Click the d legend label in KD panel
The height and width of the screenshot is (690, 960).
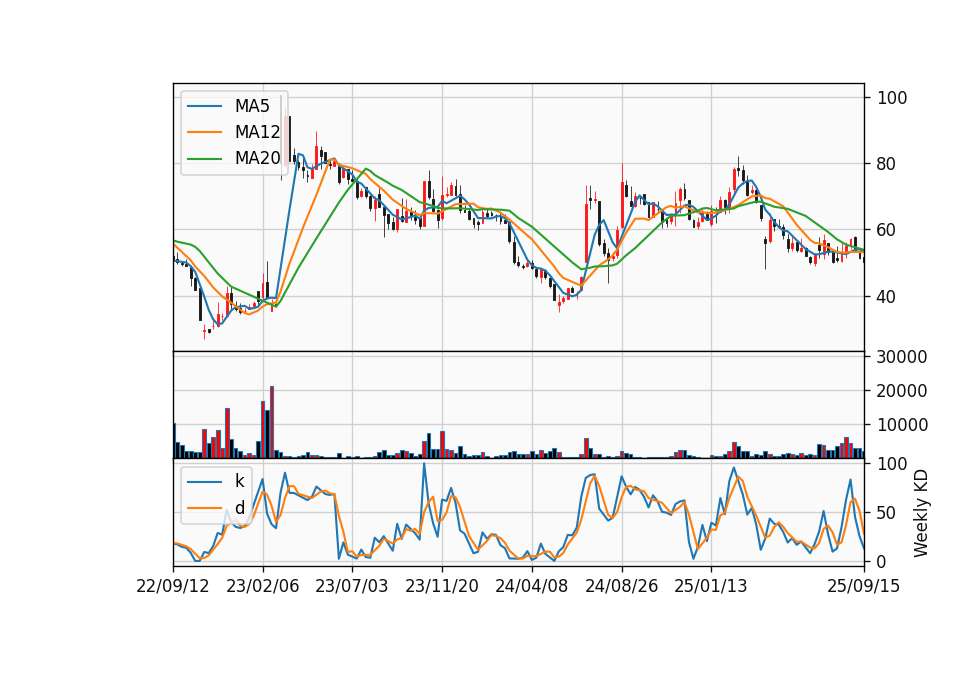click(239, 508)
